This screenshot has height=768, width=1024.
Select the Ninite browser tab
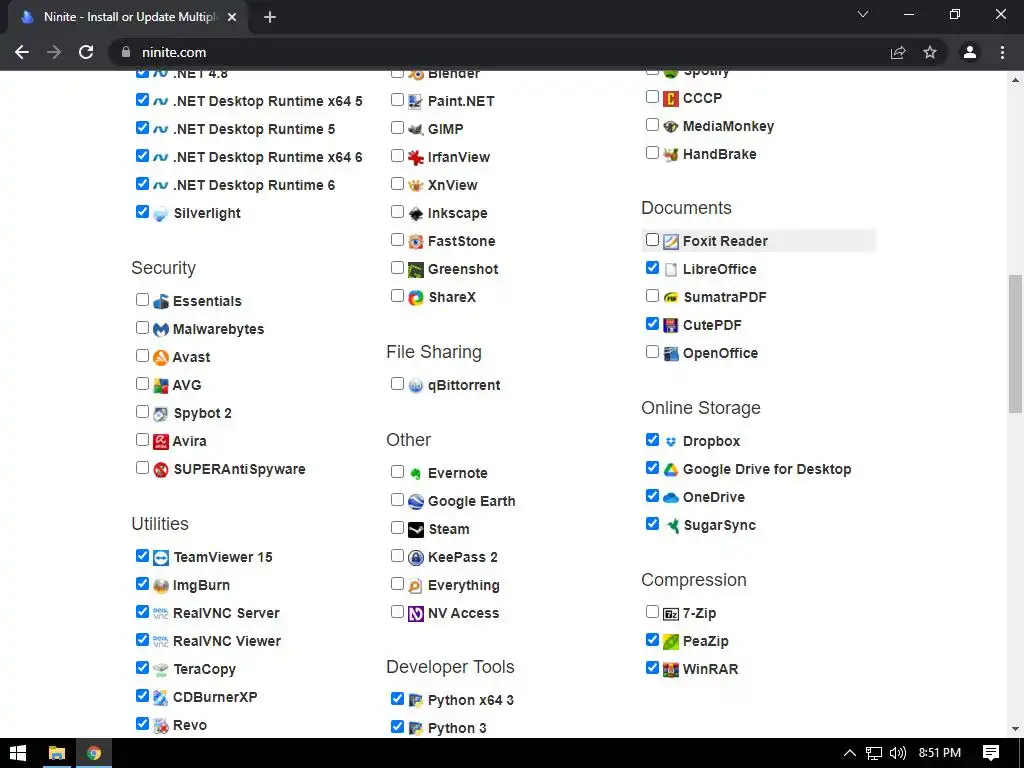tap(128, 17)
